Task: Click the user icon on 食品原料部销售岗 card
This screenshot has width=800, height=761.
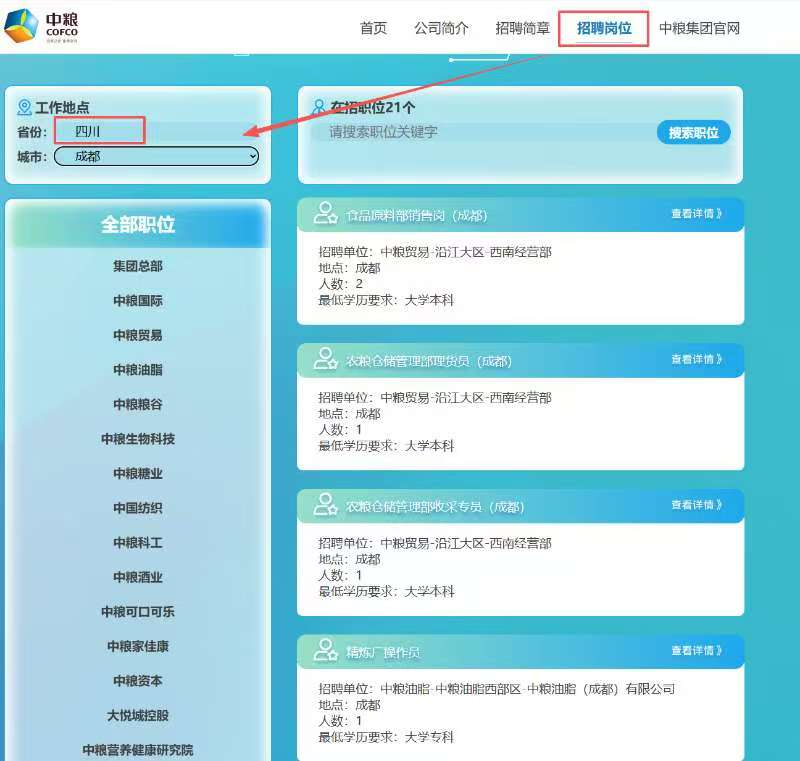Action: [325, 213]
